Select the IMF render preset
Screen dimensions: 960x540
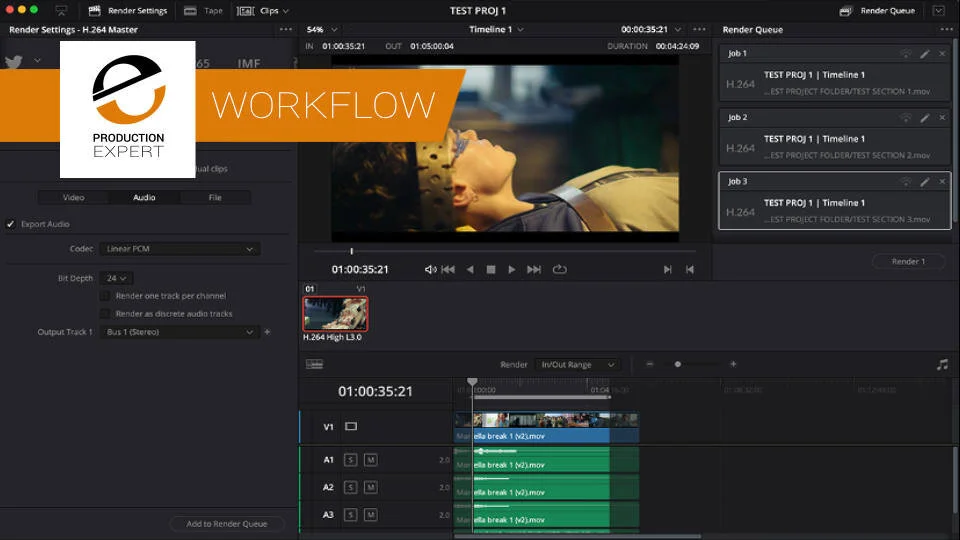(249, 63)
